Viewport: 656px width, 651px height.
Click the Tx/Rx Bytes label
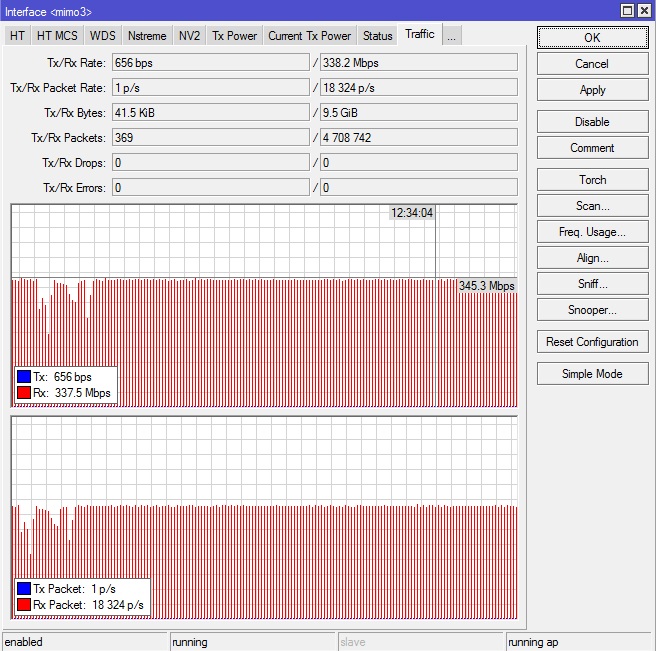[75, 113]
